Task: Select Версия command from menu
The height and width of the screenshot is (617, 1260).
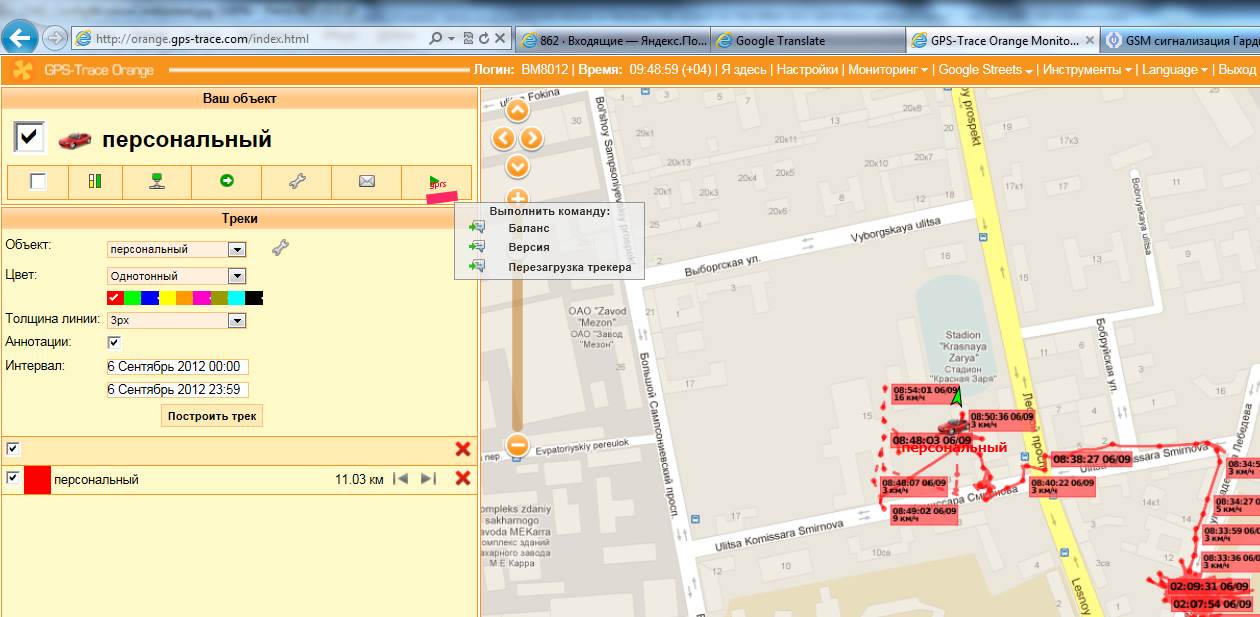Action: (x=528, y=247)
